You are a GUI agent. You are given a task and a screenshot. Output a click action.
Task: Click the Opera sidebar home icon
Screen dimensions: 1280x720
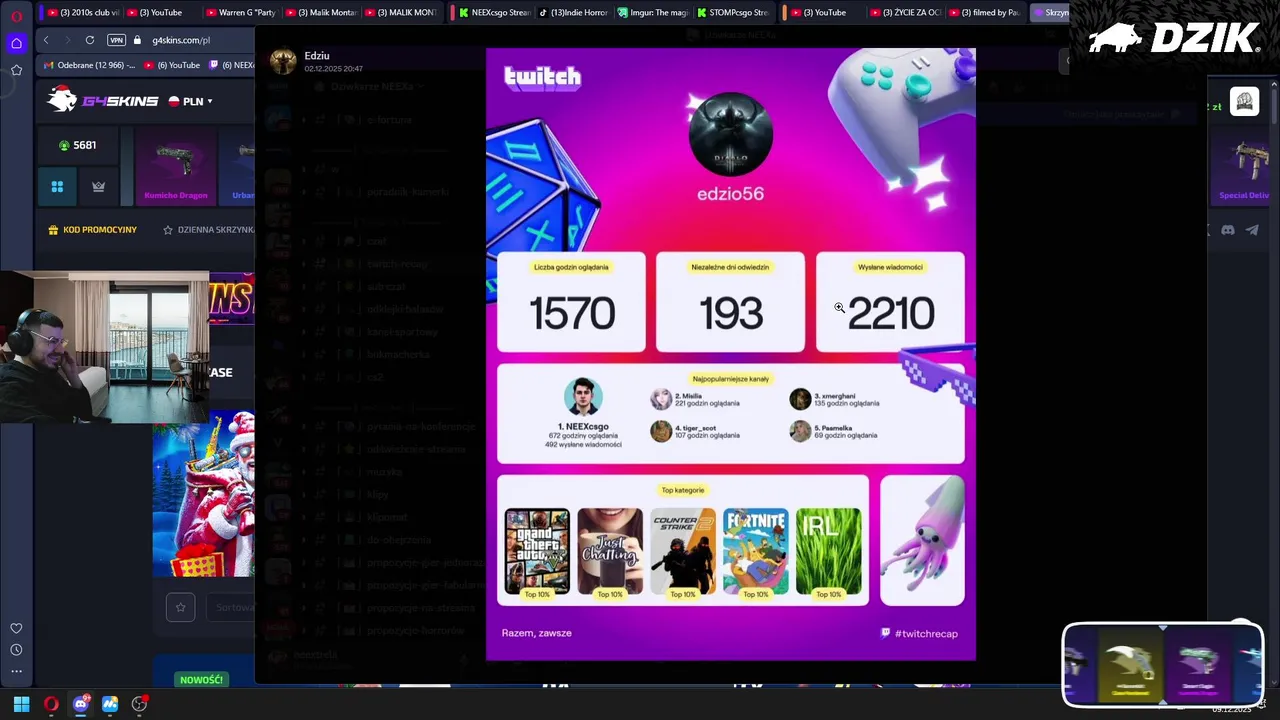point(16,43)
